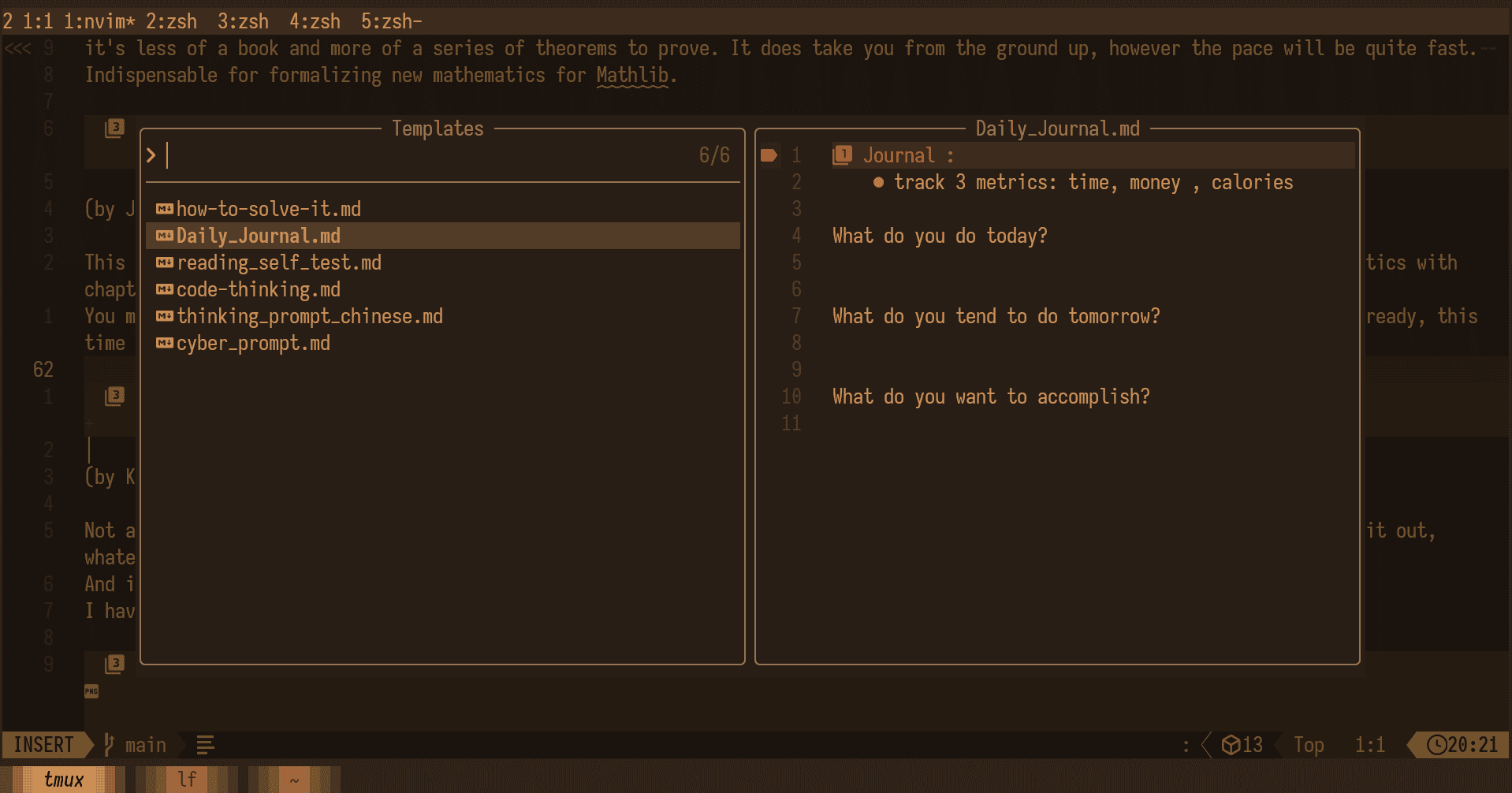The width and height of the screenshot is (1512, 793).
Task: Click the markdown icon next to cyber_prompt.md
Action: (164, 343)
